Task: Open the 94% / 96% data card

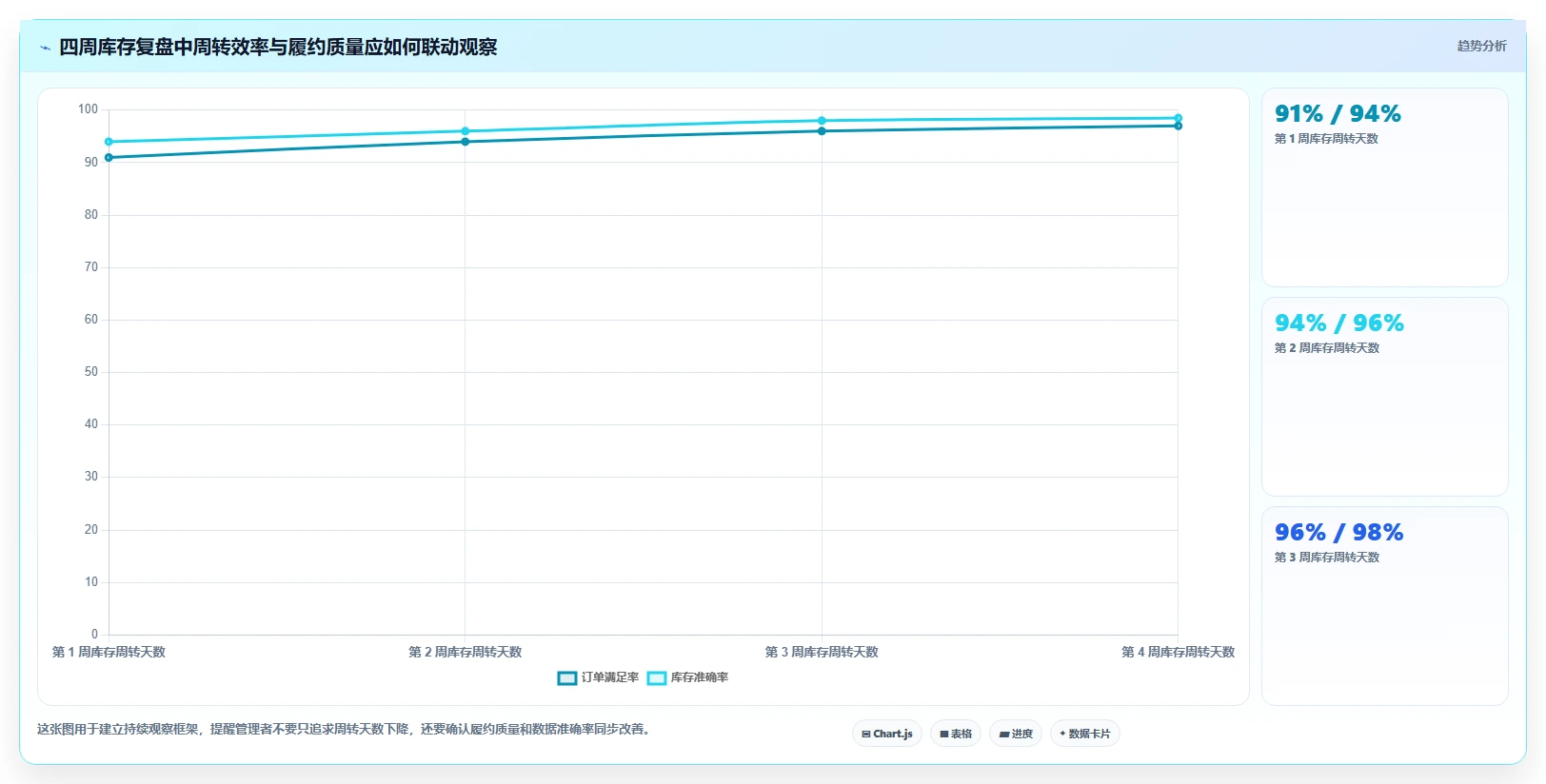Action: coord(1385,397)
